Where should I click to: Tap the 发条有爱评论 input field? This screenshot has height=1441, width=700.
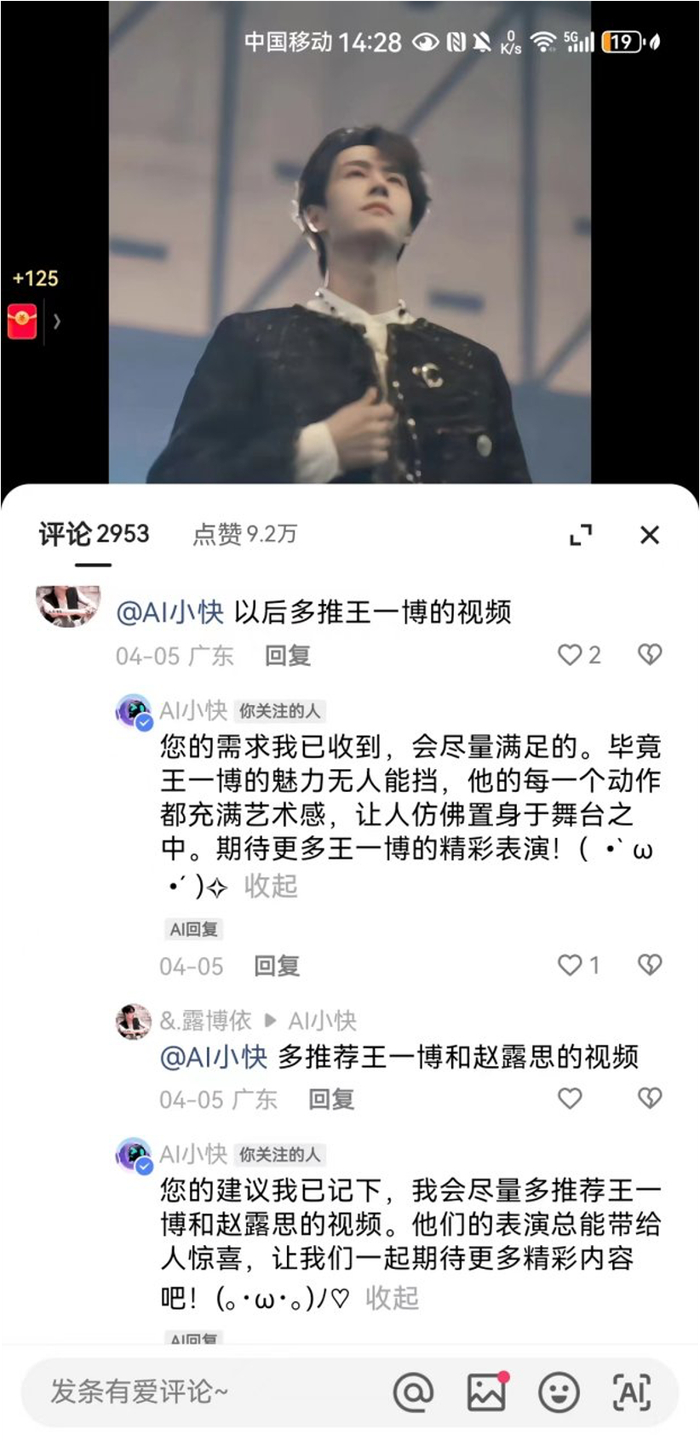click(200, 1392)
